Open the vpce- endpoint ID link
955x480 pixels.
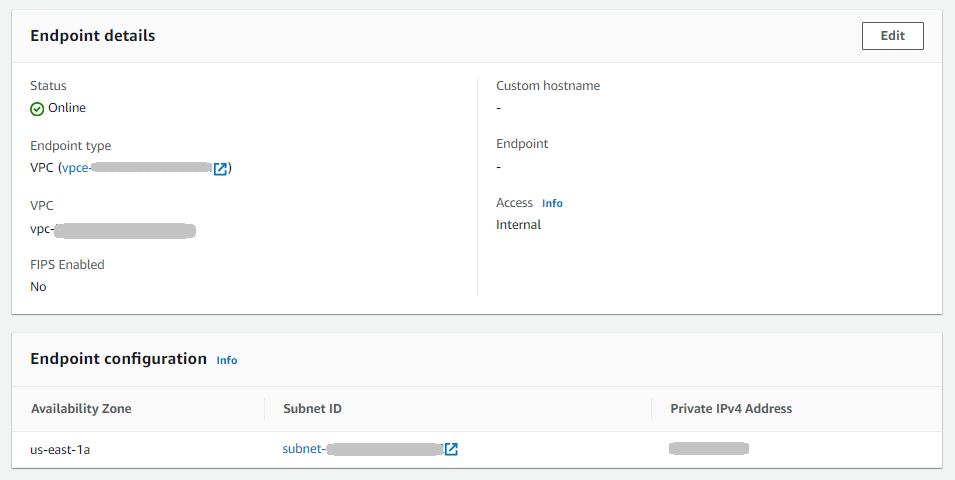(x=137, y=168)
